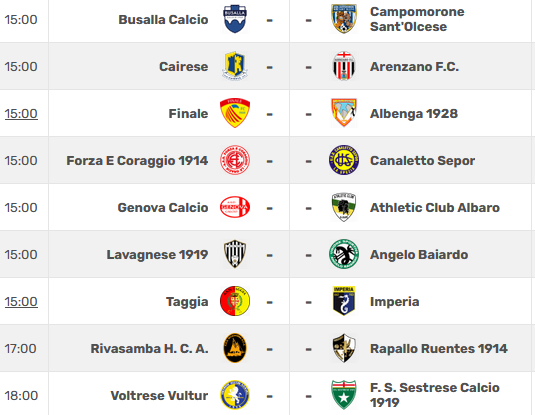This screenshot has width=535, height=415.
Task: Open the underlined 15:00 Taggia match time
Action: tap(21, 302)
